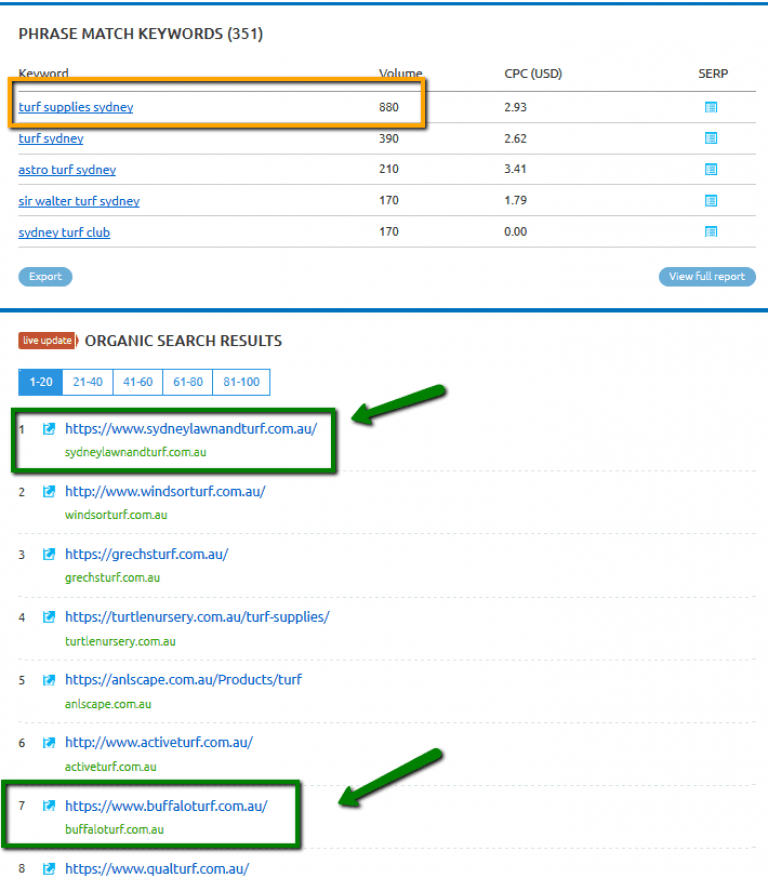Open the turf sydney keyword link
Screen dimensions: 768x878
coord(51,138)
